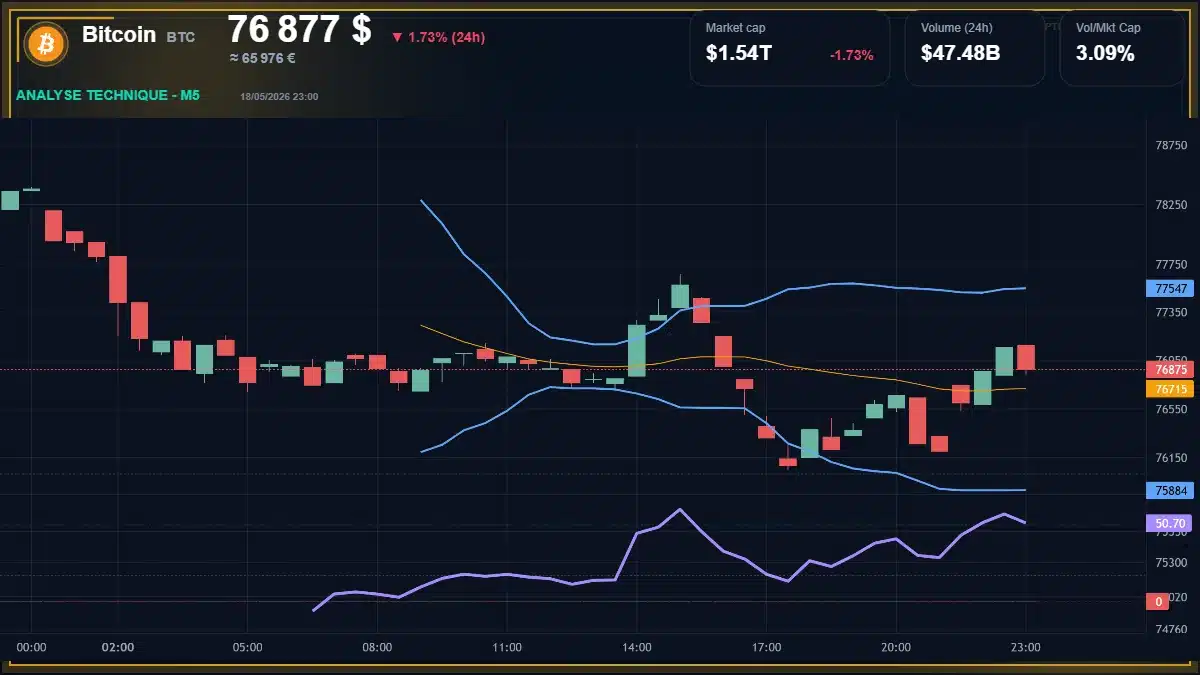Open the Market cap card
The image size is (1200, 675).
tap(790, 48)
